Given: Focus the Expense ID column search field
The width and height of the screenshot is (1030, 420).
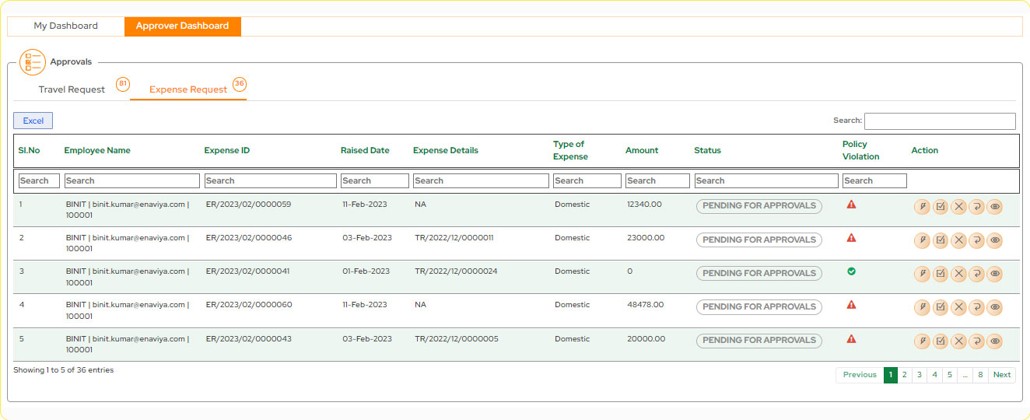Looking at the screenshot, I should (271, 181).
